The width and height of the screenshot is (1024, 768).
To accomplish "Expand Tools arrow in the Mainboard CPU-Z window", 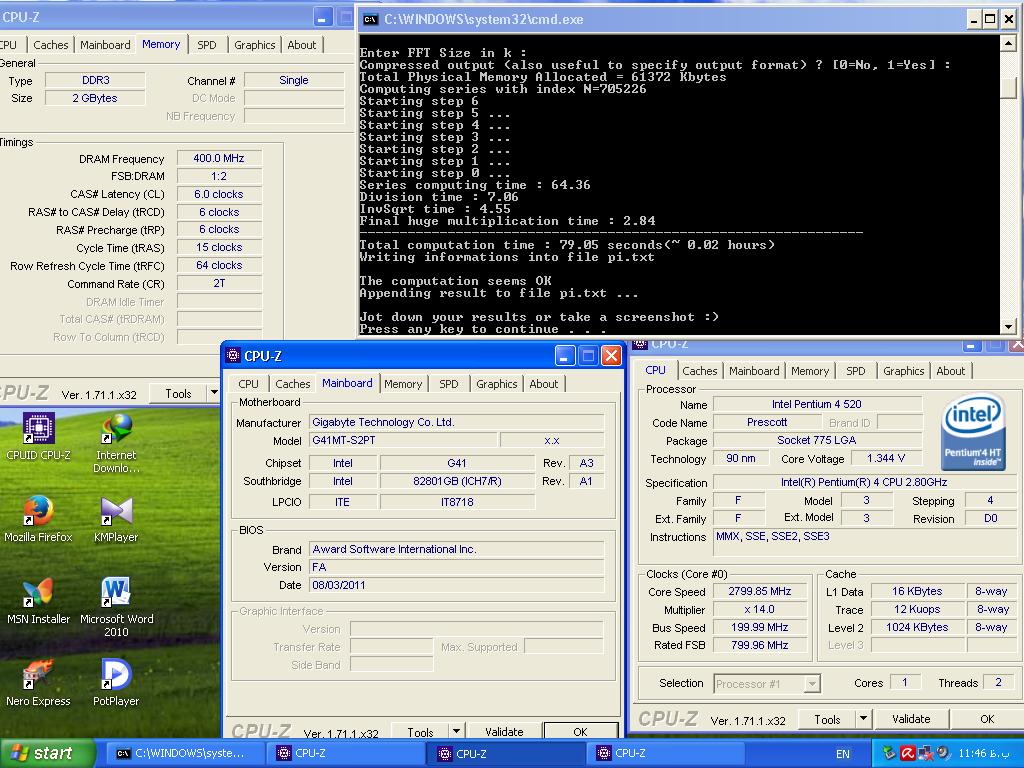I will pos(456,731).
